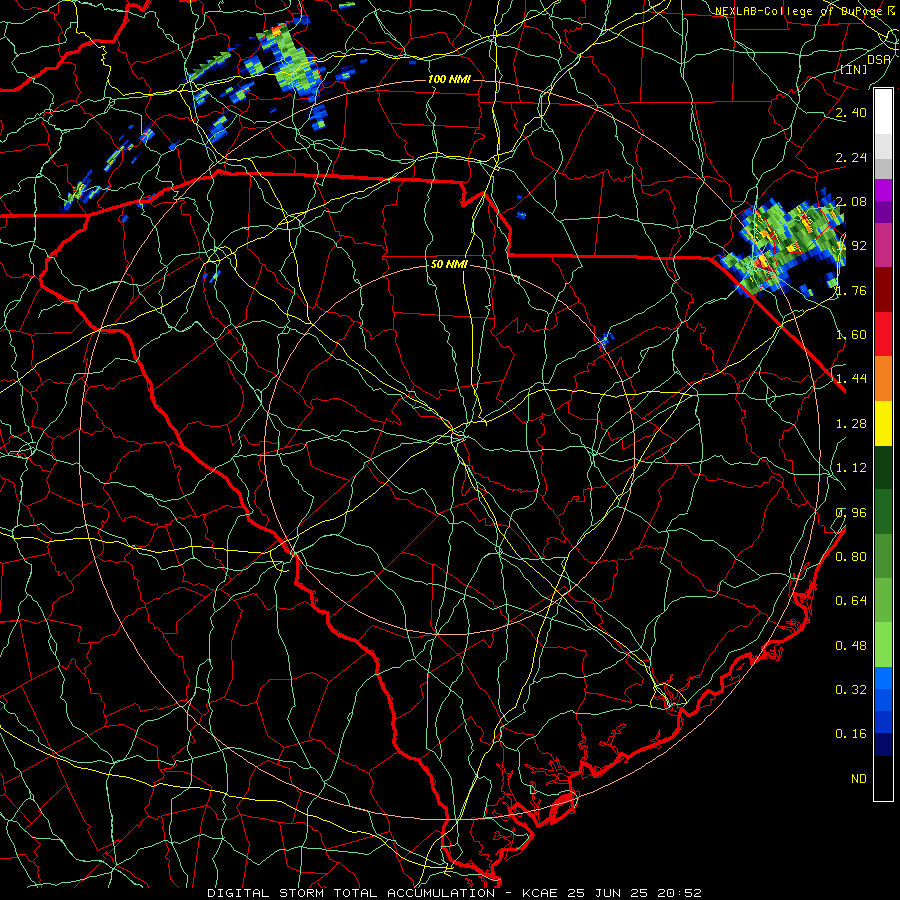The image size is (900, 900).
Task: Click the "1.12" legend value
Action: click(851, 468)
